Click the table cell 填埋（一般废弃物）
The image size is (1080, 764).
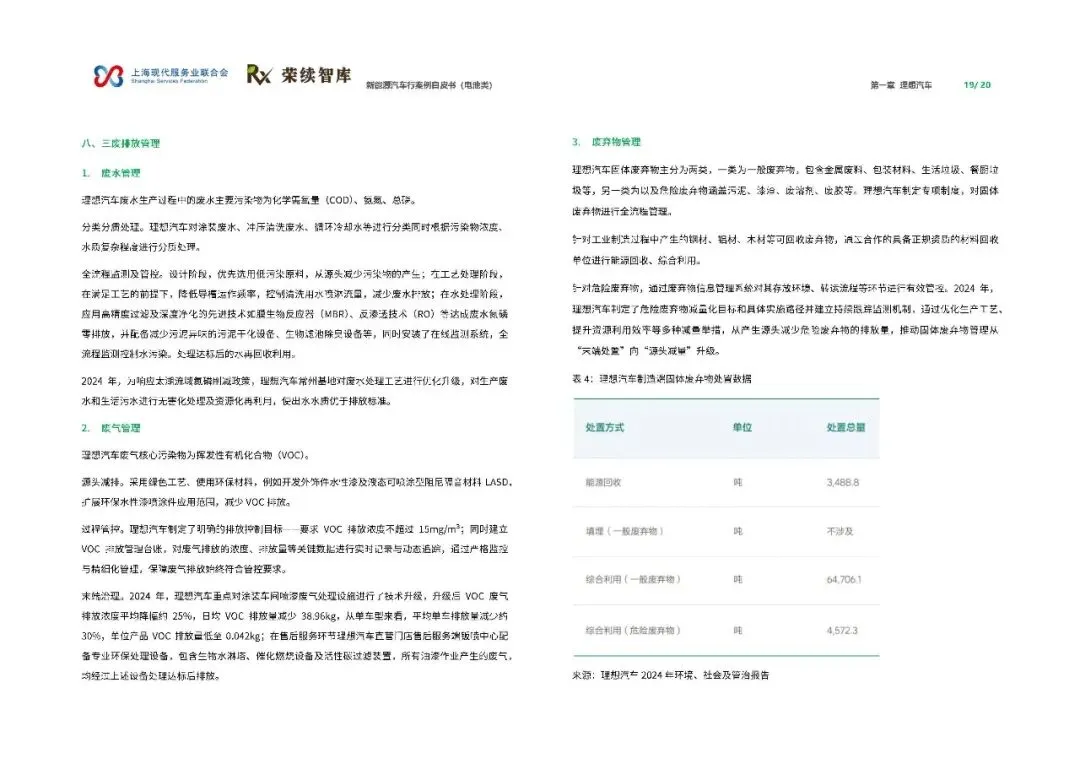pos(625,531)
